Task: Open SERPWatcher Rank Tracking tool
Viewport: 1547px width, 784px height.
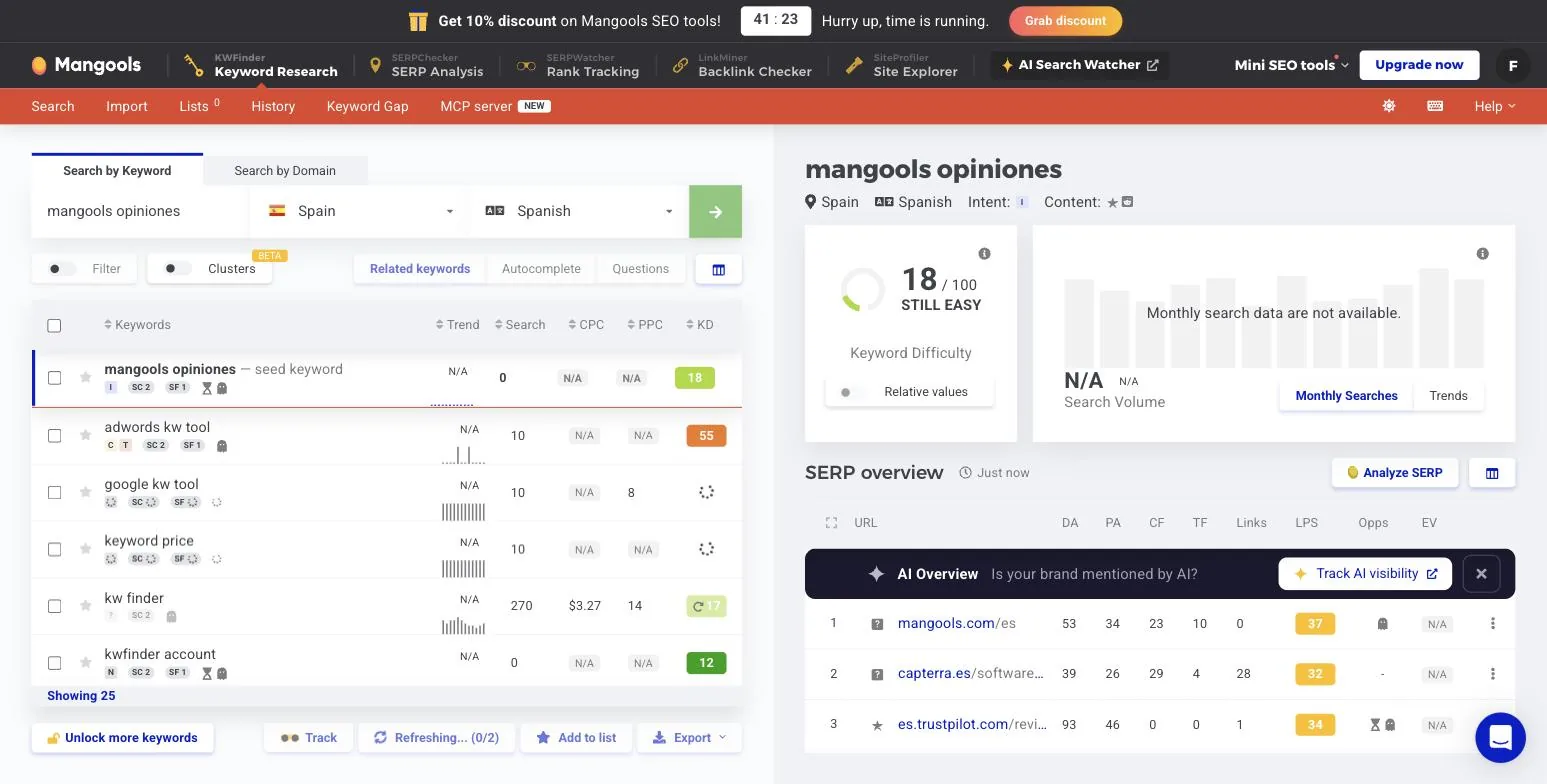Action: [578, 65]
